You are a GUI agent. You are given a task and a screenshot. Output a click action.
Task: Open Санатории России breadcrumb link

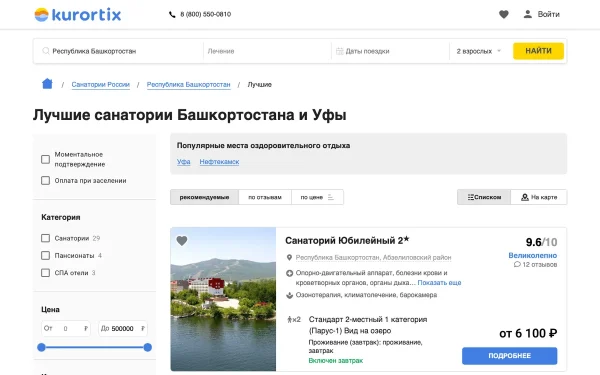click(101, 85)
